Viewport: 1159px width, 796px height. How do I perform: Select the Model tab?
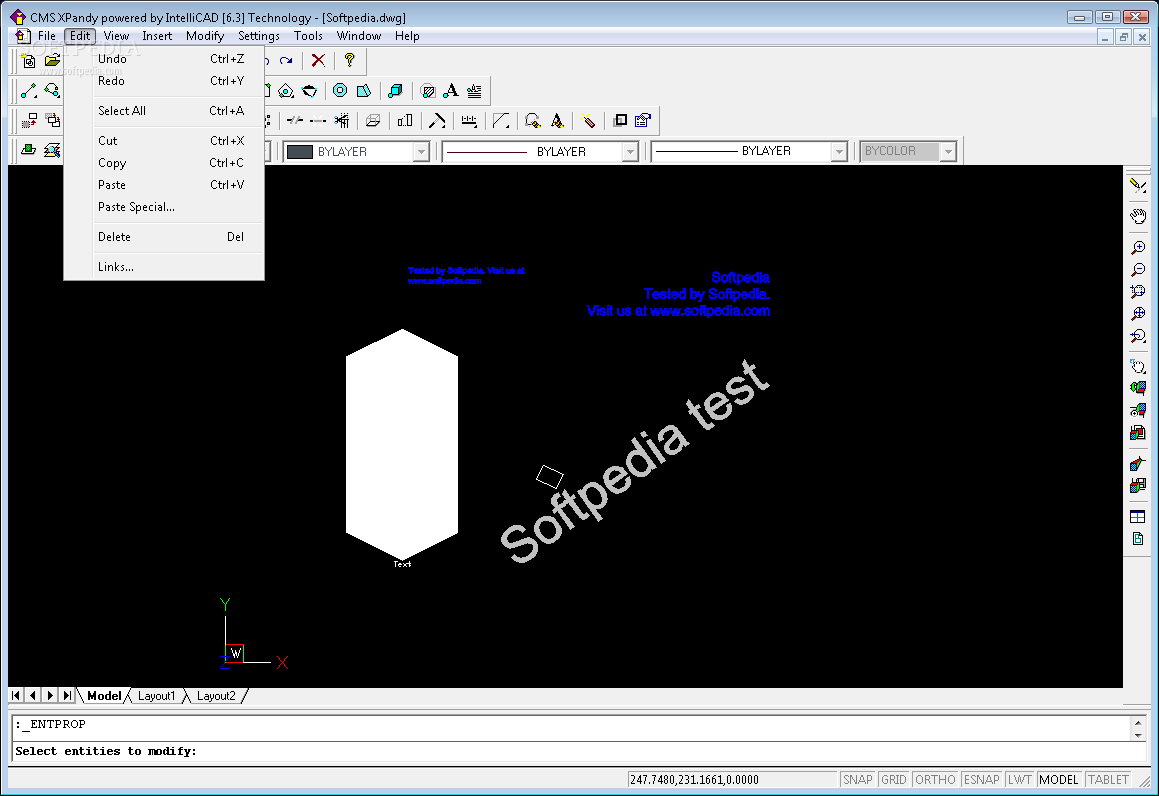[x=103, y=696]
